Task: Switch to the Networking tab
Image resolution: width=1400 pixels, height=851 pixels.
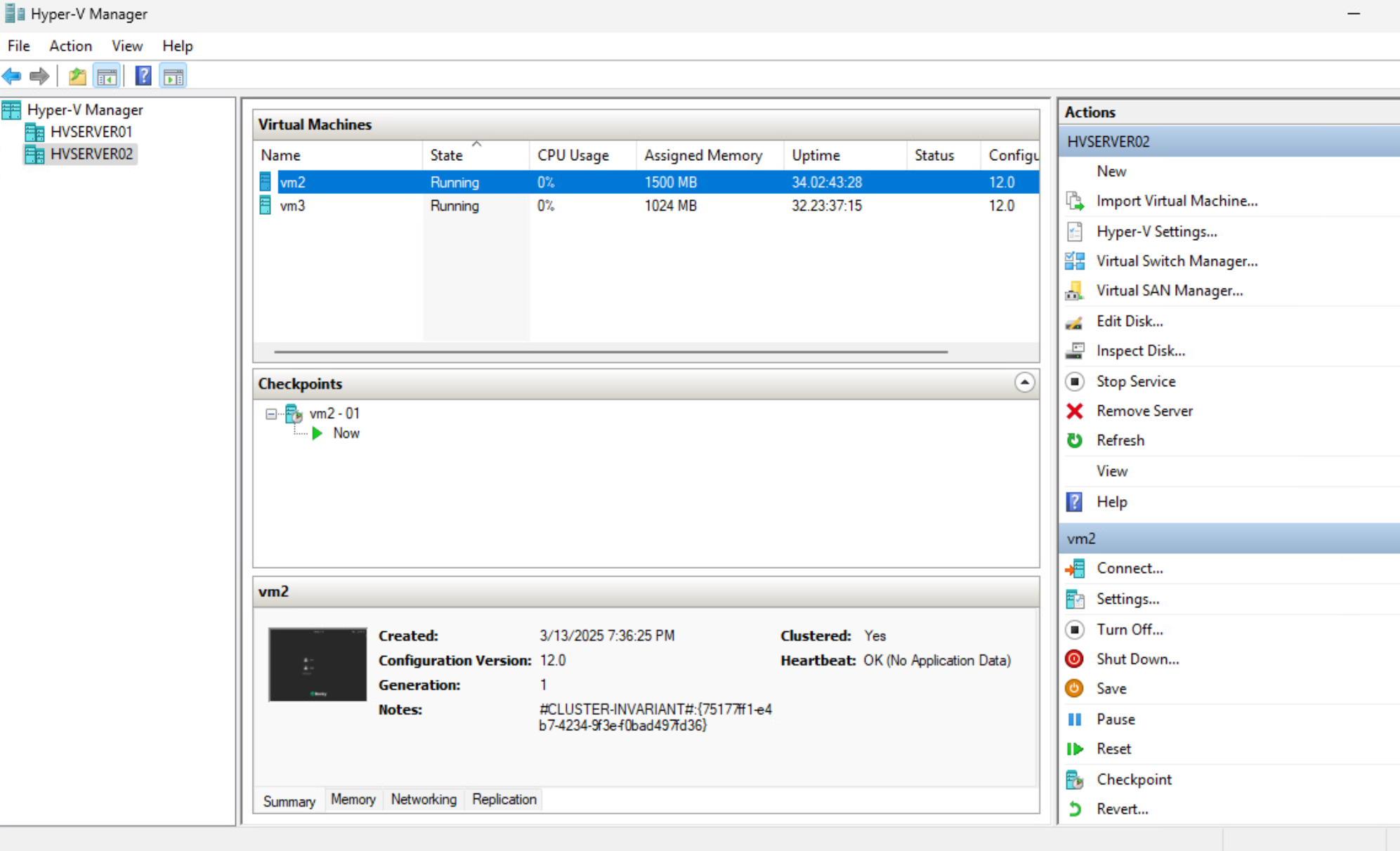Action: 424,800
